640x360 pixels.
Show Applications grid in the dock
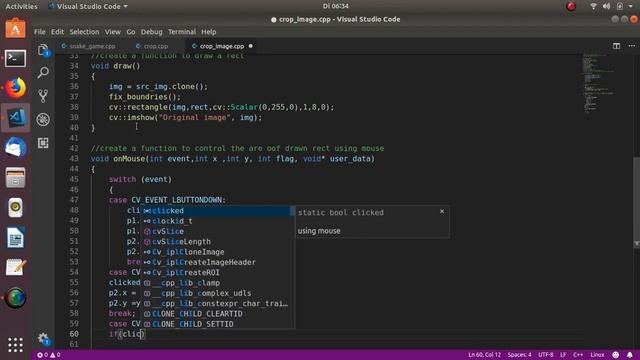point(16,345)
